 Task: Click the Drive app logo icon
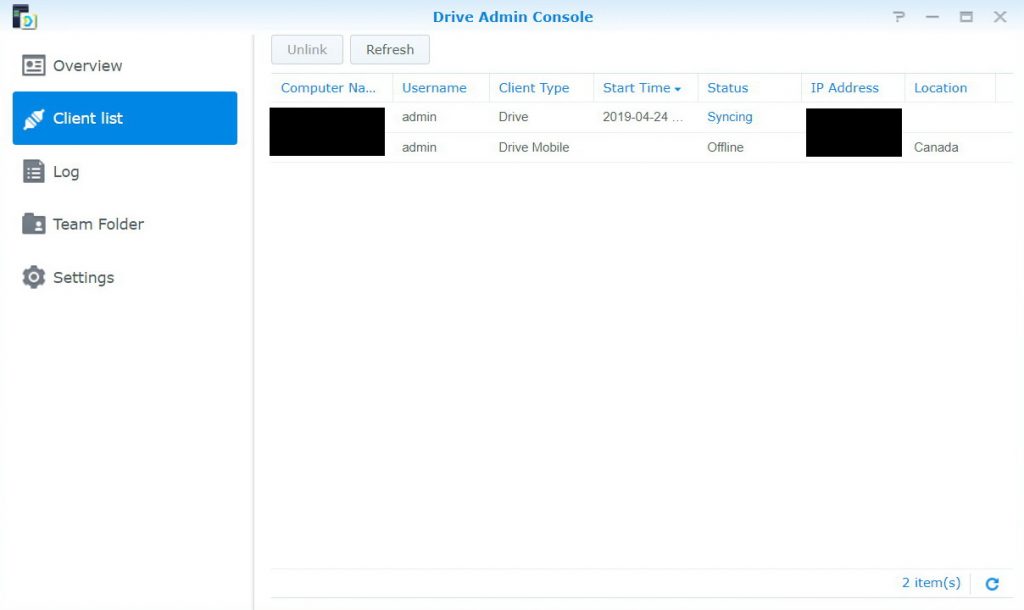(x=24, y=17)
